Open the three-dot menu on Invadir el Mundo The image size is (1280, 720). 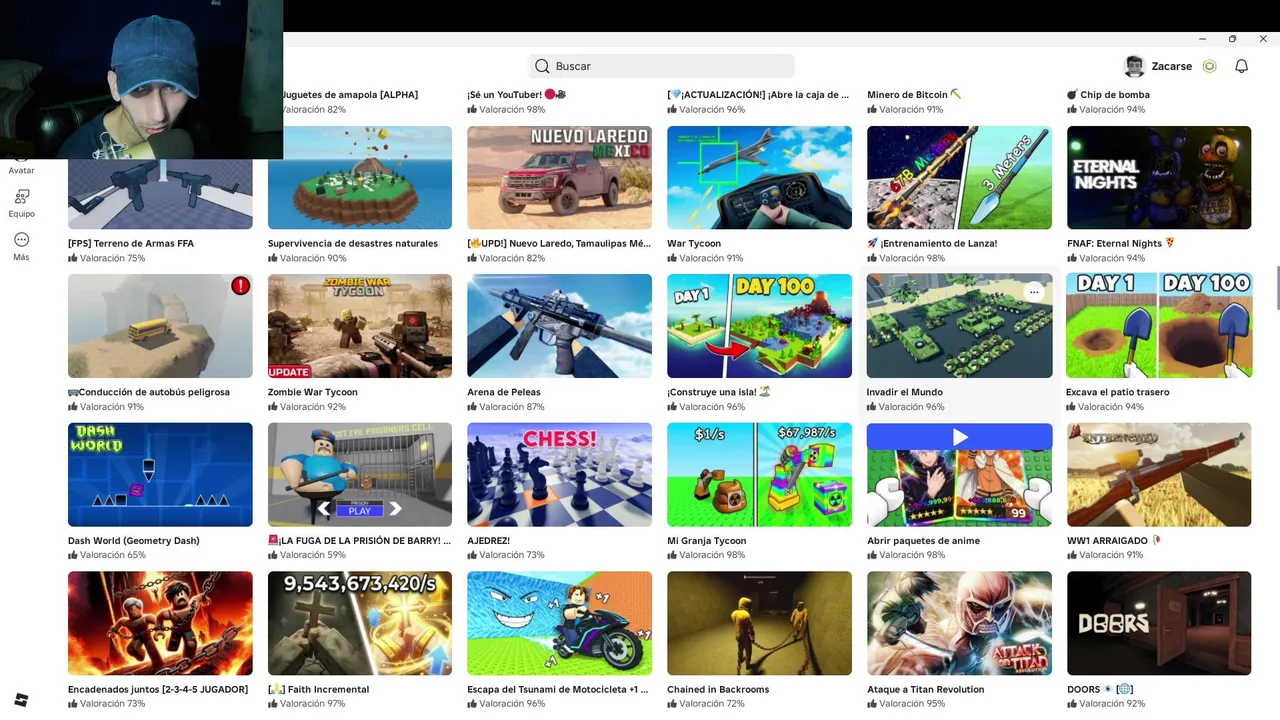[1034, 292]
